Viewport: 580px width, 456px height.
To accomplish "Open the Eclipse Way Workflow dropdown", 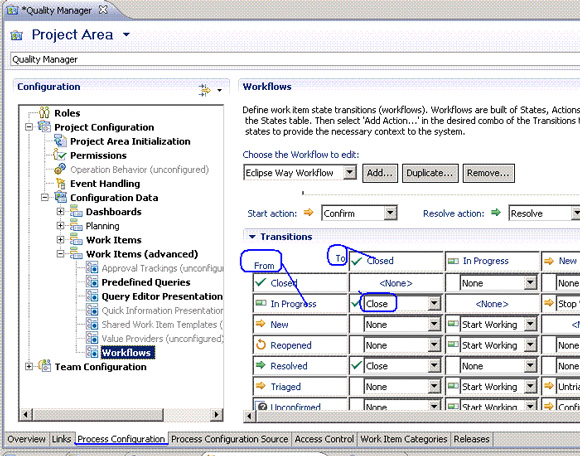I will pos(349,172).
